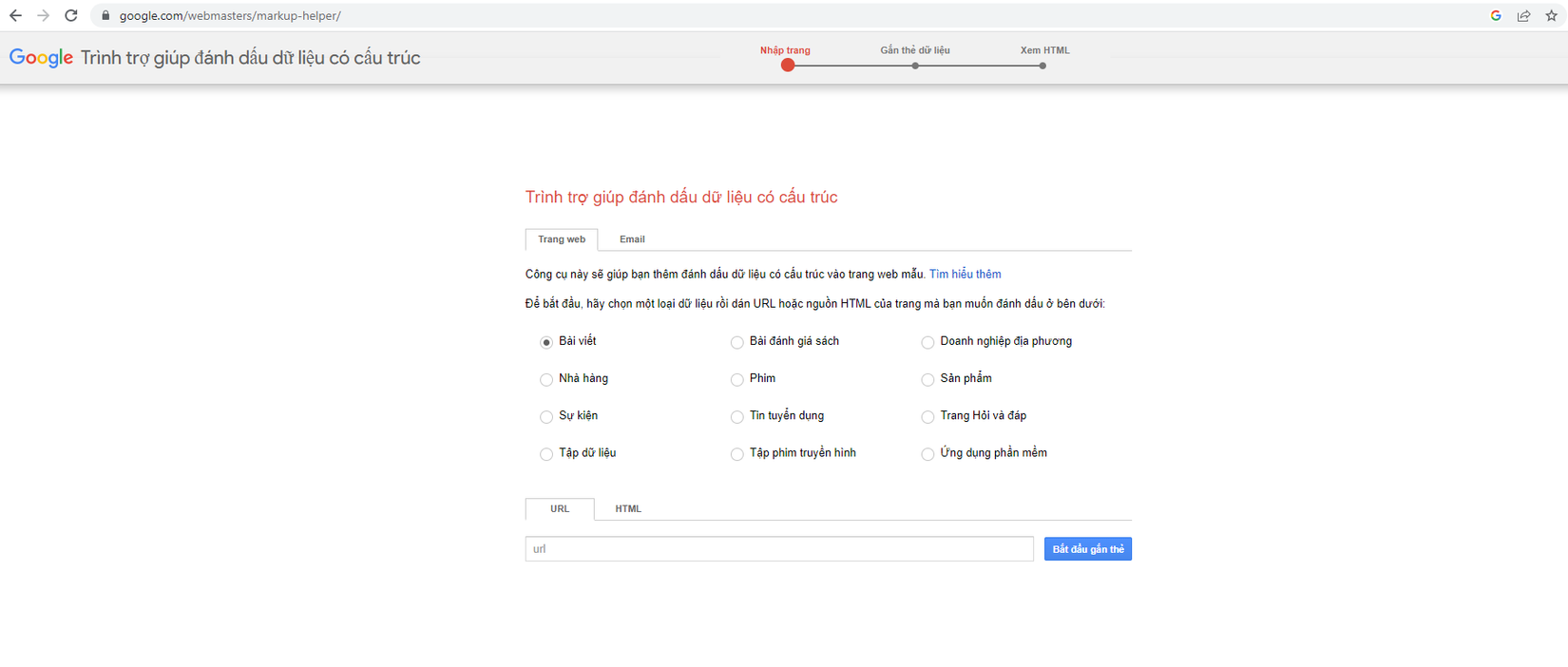
Task: Click the browser forward arrow
Action: 43,15
